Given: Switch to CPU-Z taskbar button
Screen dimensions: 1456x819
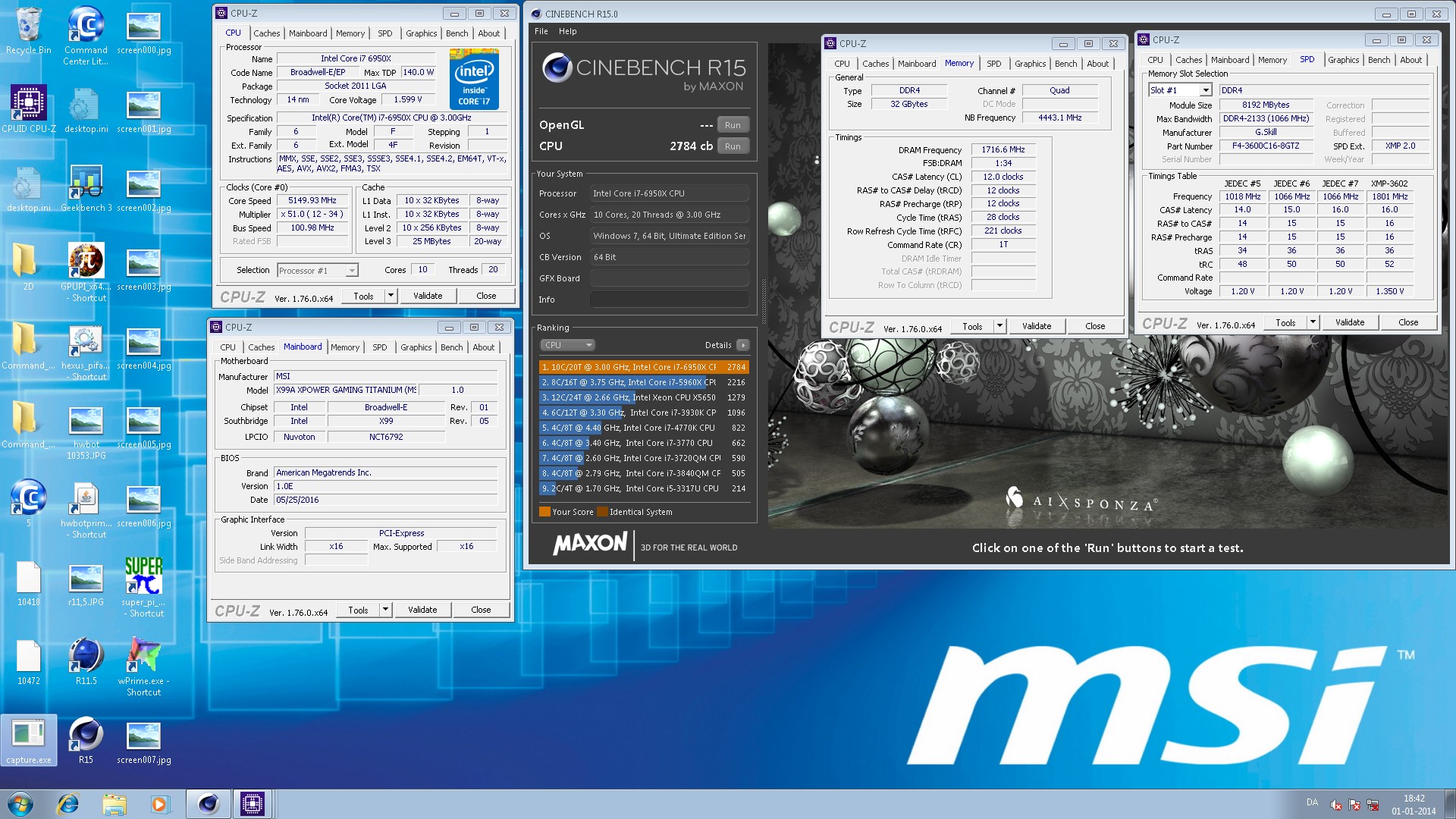Looking at the screenshot, I should [x=253, y=804].
